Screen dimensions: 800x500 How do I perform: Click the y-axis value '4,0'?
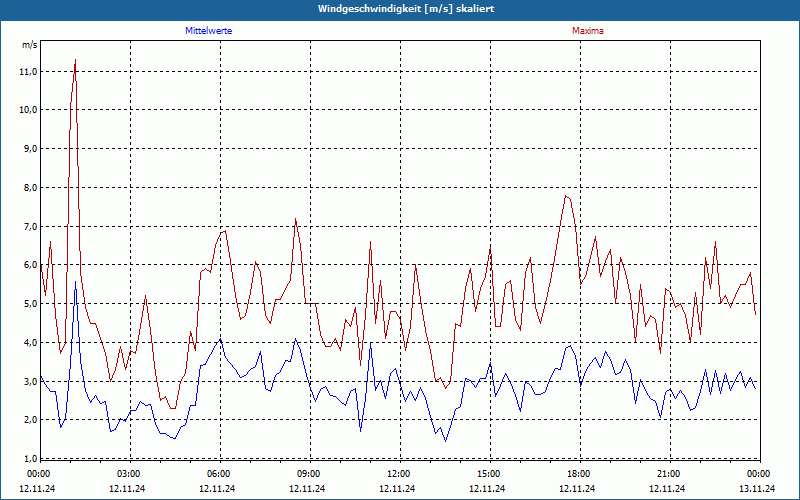pos(30,342)
